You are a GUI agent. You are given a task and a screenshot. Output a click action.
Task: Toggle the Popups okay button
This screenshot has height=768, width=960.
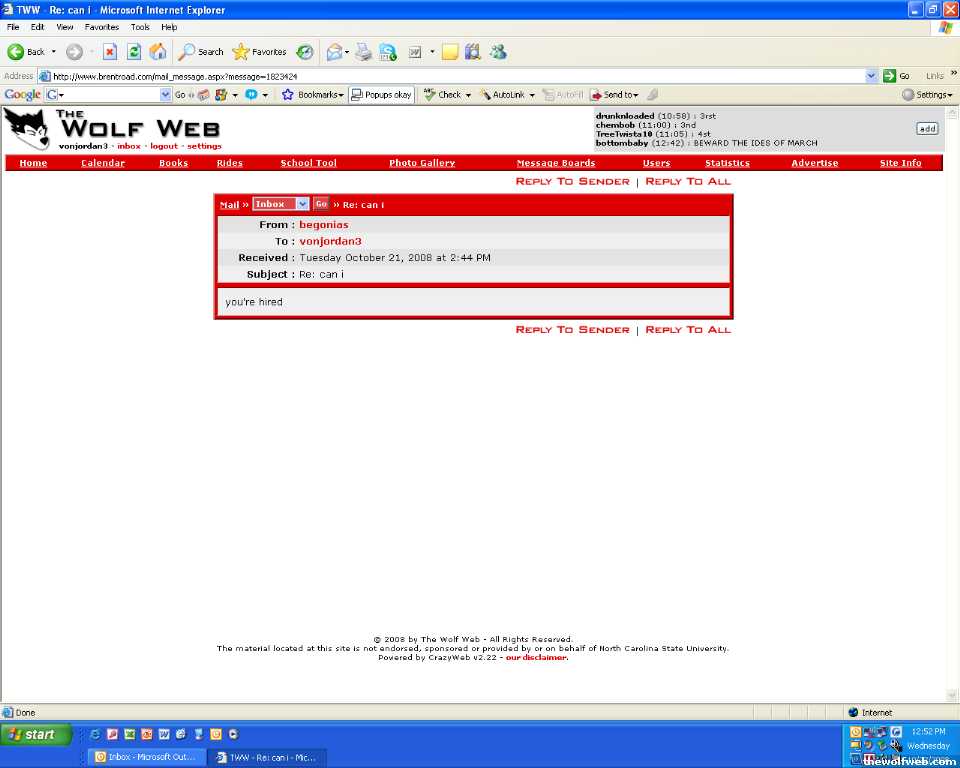pyautogui.click(x=381, y=95)
